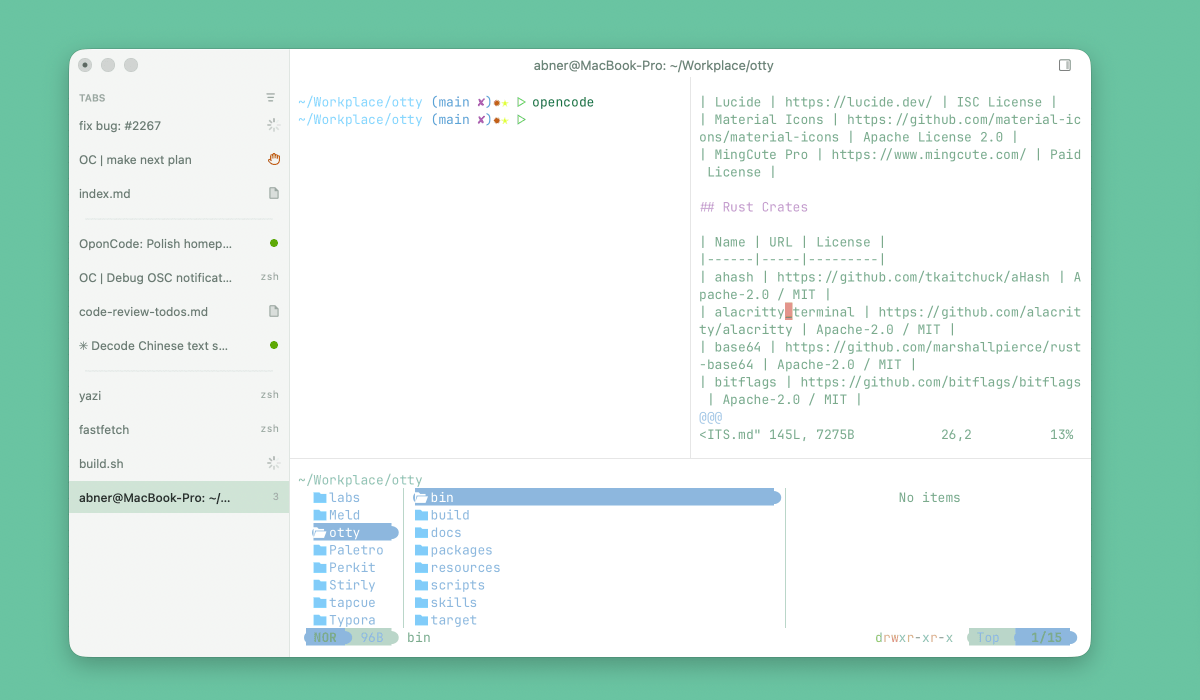The width and height of the screenshot is (1200, 700).
Task: Click the vim status line '<ITS.md" 145L, 7275B'
Action: (x=777, y=435)
